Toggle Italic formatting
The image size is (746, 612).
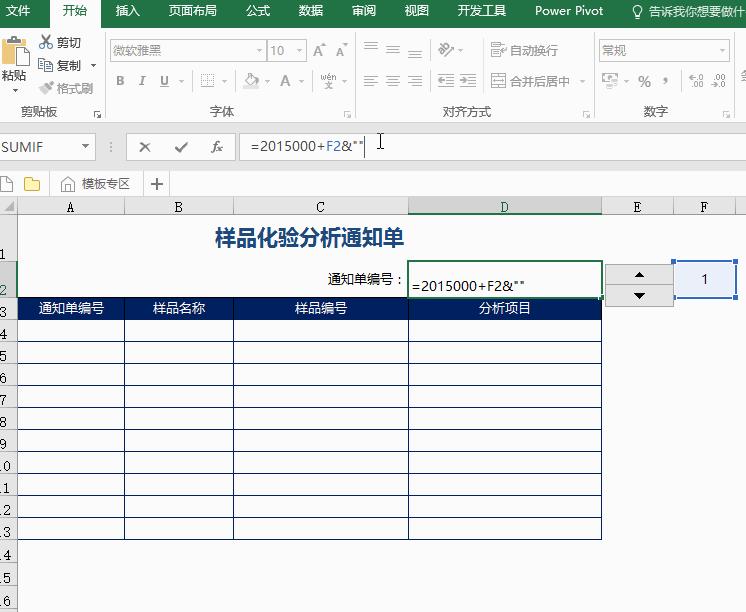pos(142,81)
